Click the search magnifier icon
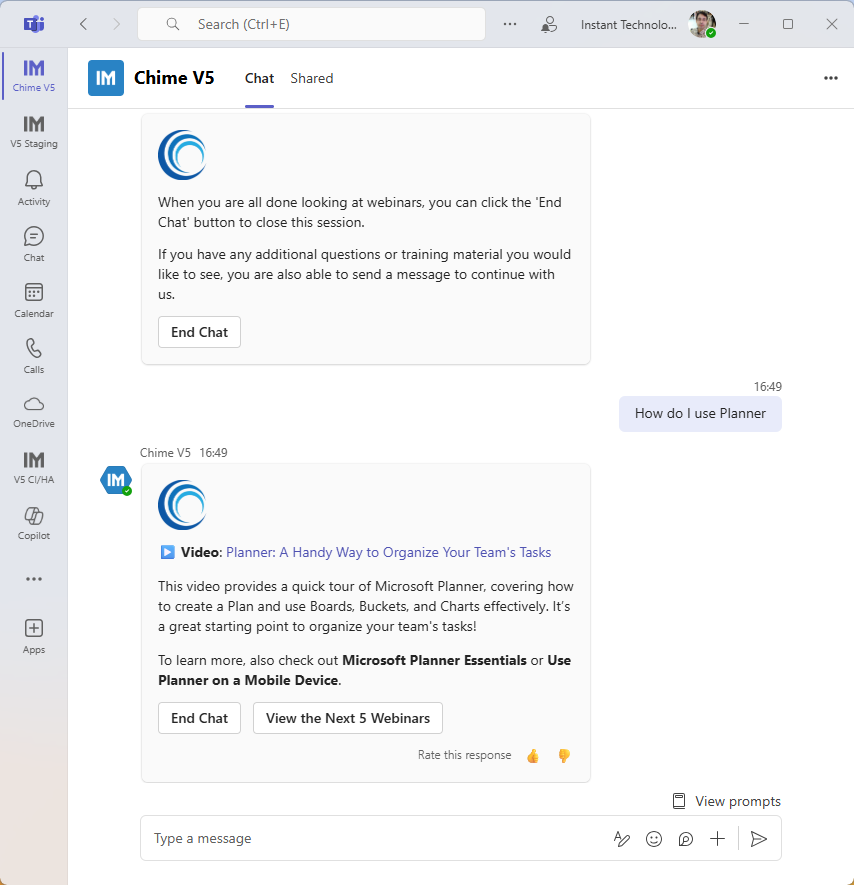854x885 pixels. click(173, 24)
